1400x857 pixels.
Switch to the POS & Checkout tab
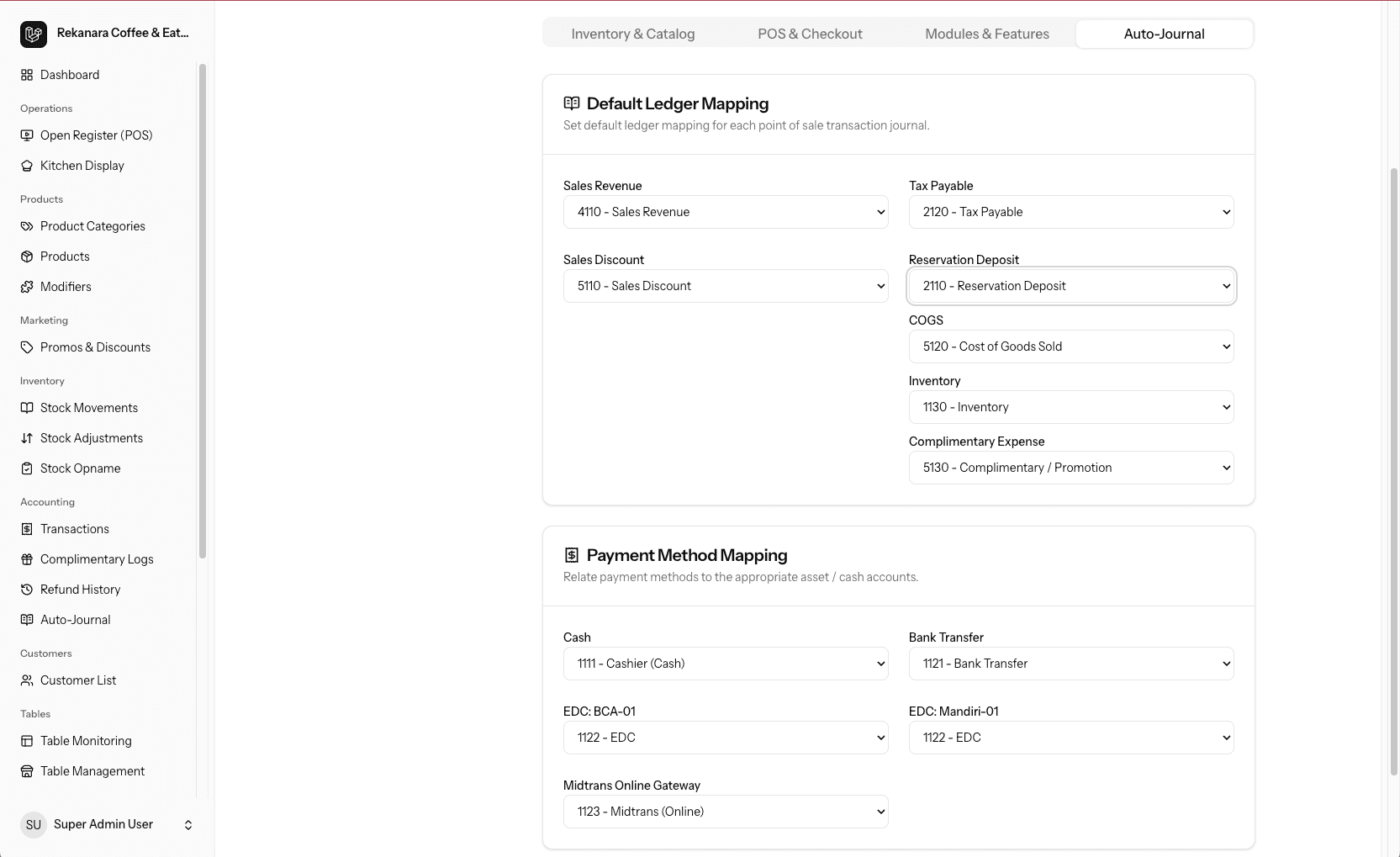[x=810, y=34]
